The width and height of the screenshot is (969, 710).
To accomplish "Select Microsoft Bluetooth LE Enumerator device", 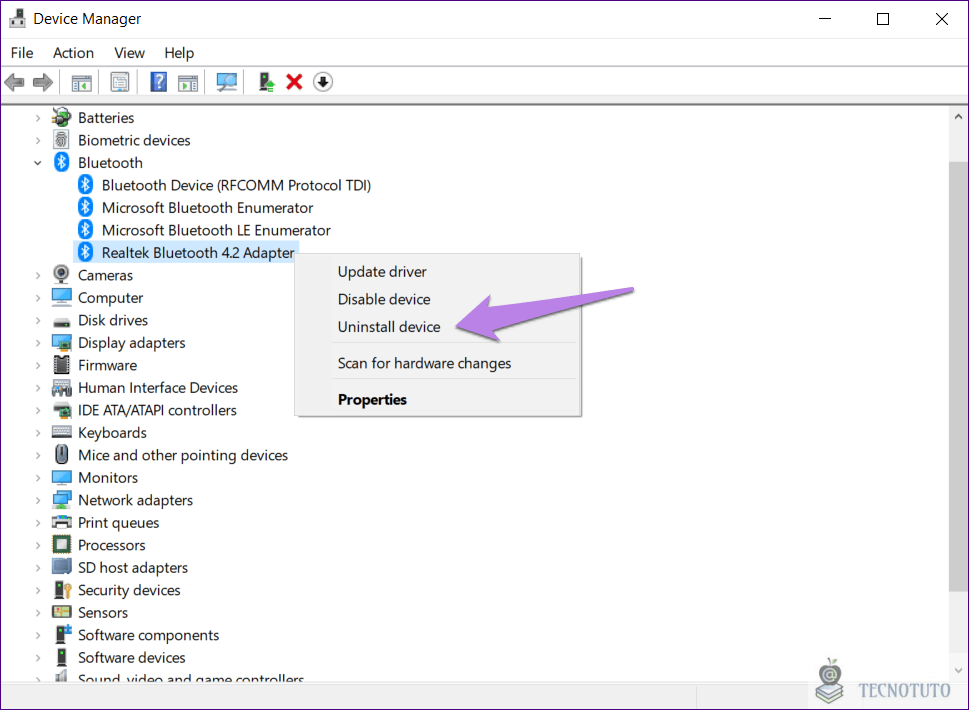I will pyautogui.click(x=216, y=230).
